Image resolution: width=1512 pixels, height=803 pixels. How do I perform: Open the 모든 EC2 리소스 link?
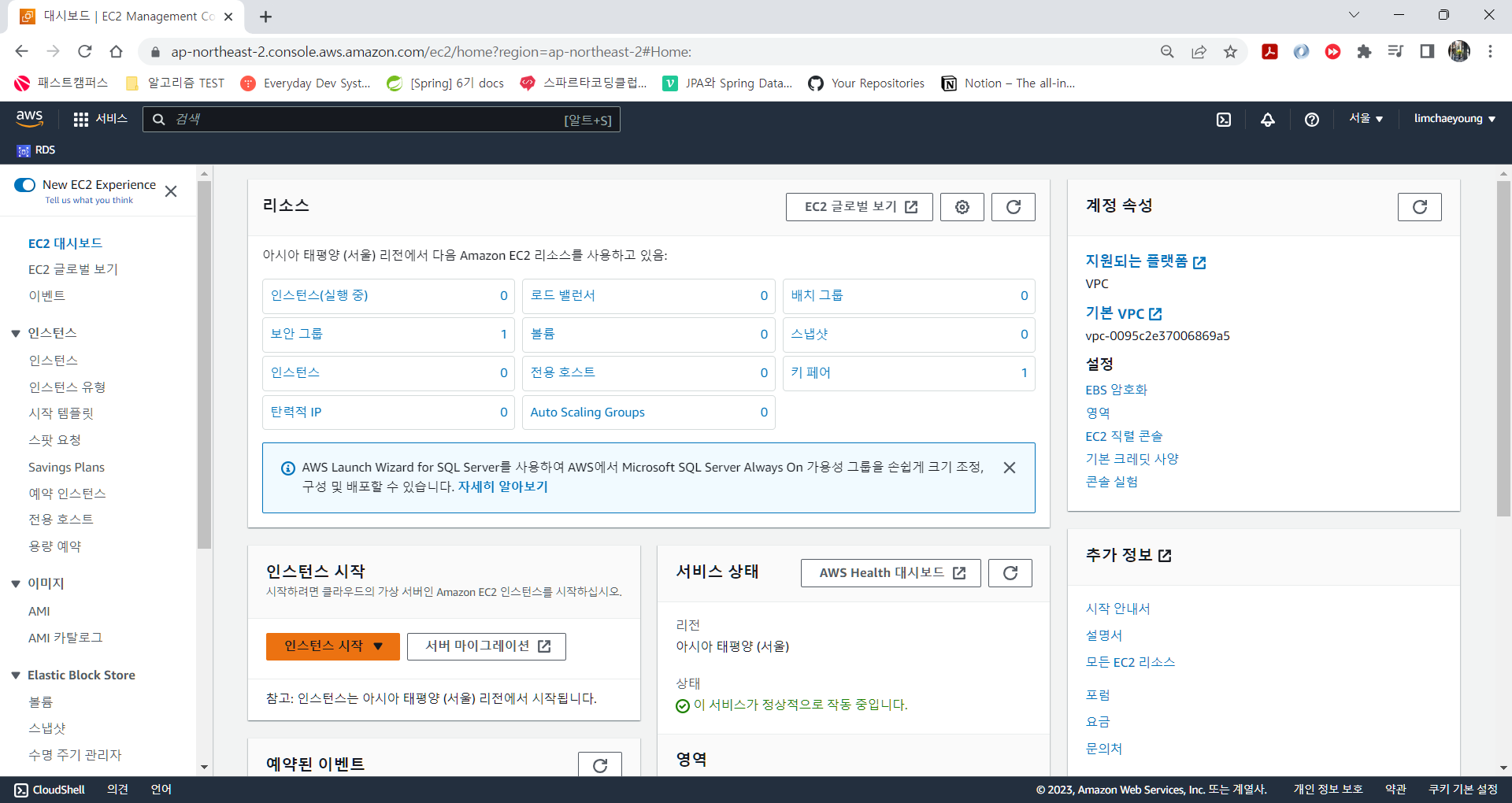coord(1130,662)
